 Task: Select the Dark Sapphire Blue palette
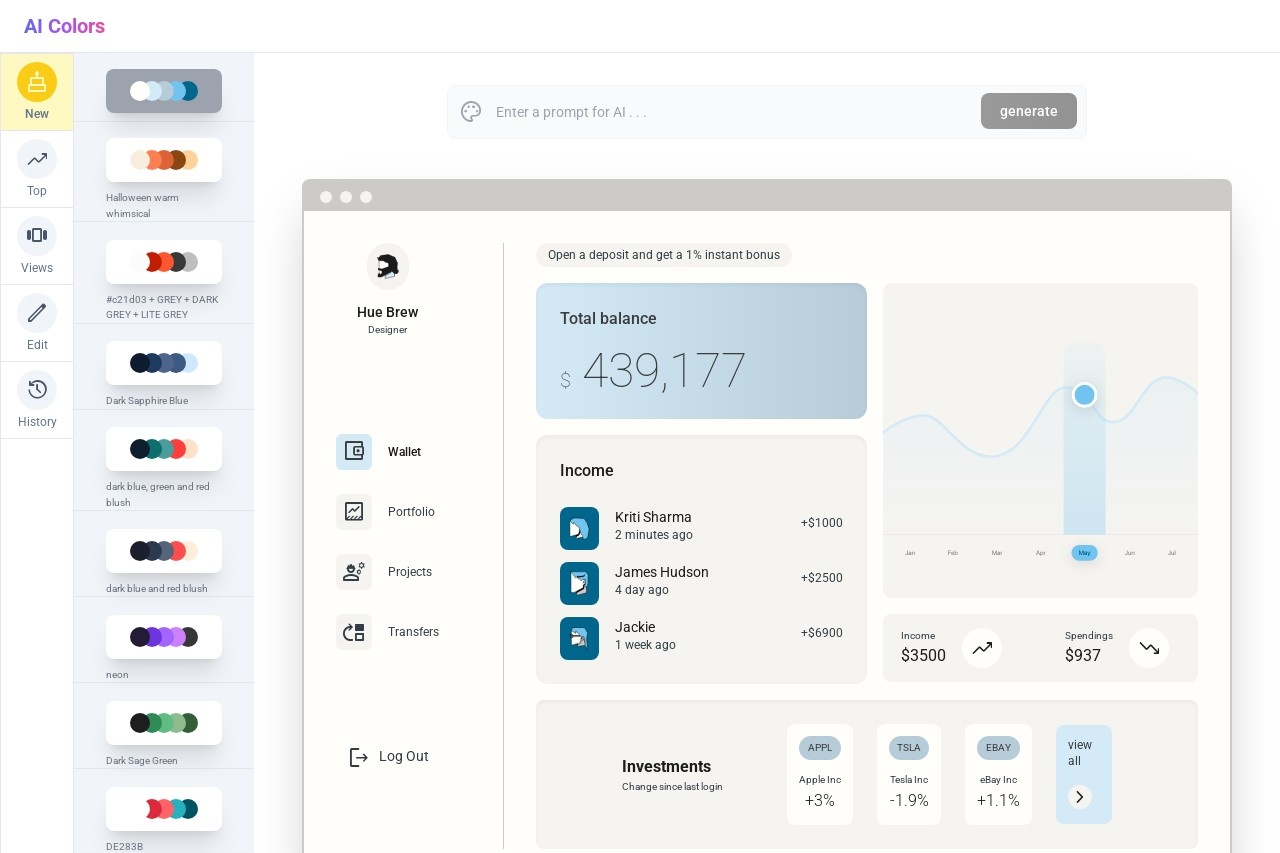point(164,363)
